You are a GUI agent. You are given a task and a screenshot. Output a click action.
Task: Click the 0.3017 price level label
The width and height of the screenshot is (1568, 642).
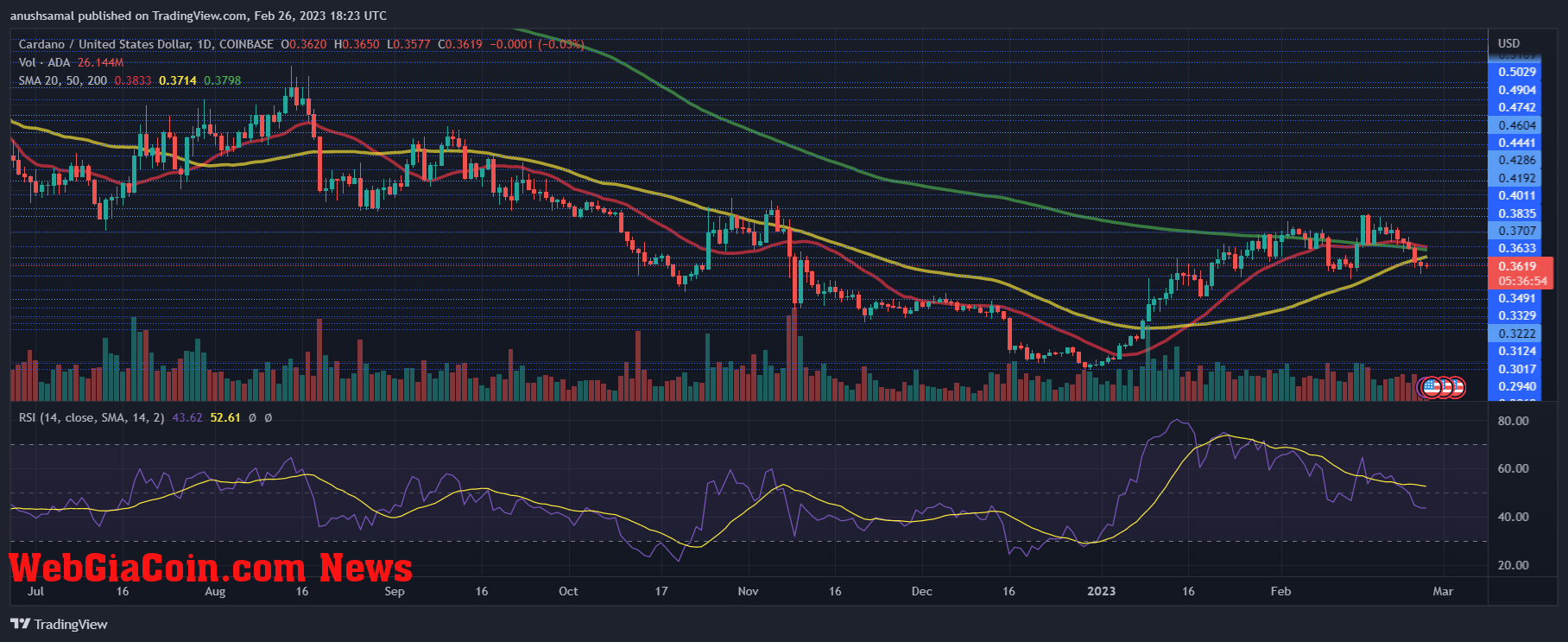click(1517, 369)
